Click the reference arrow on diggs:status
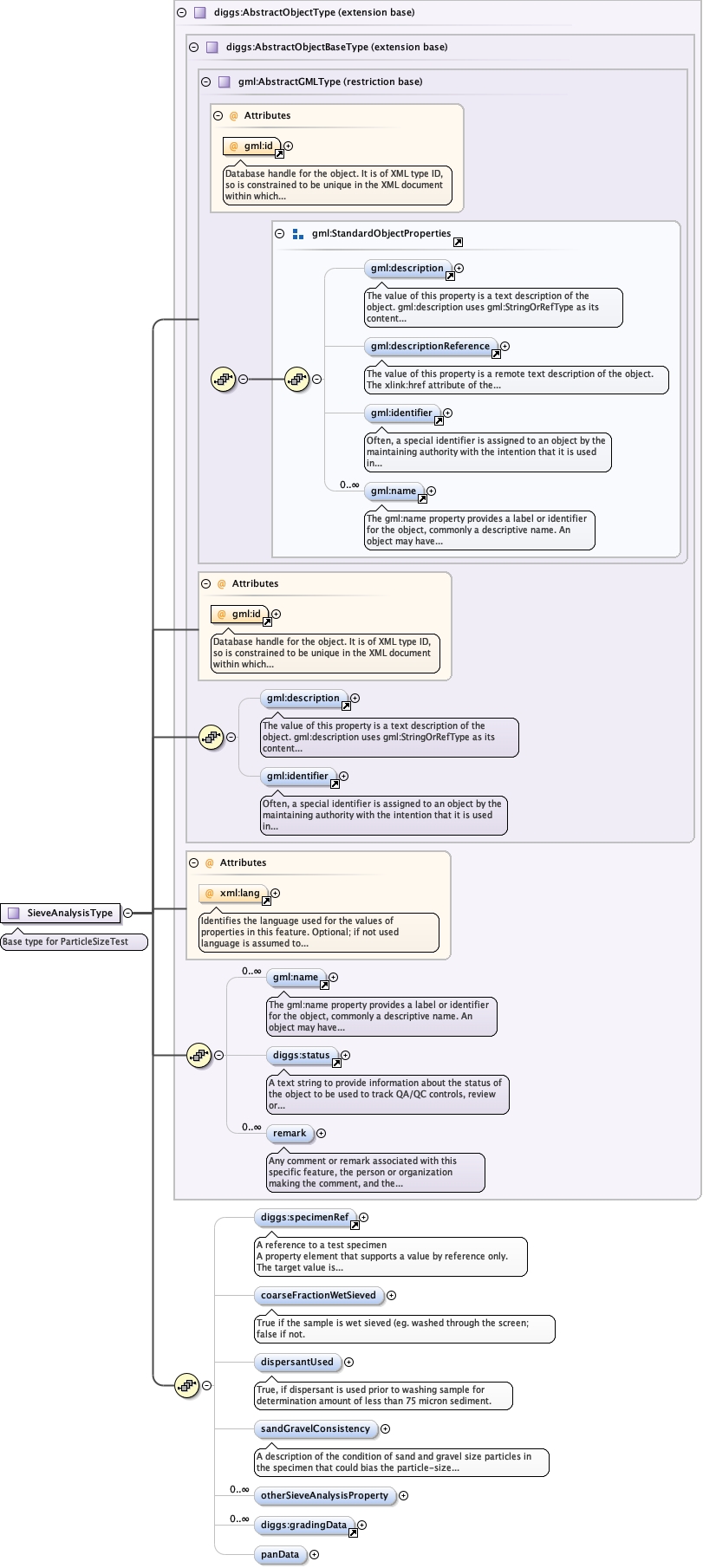 tap(336, 1063)
